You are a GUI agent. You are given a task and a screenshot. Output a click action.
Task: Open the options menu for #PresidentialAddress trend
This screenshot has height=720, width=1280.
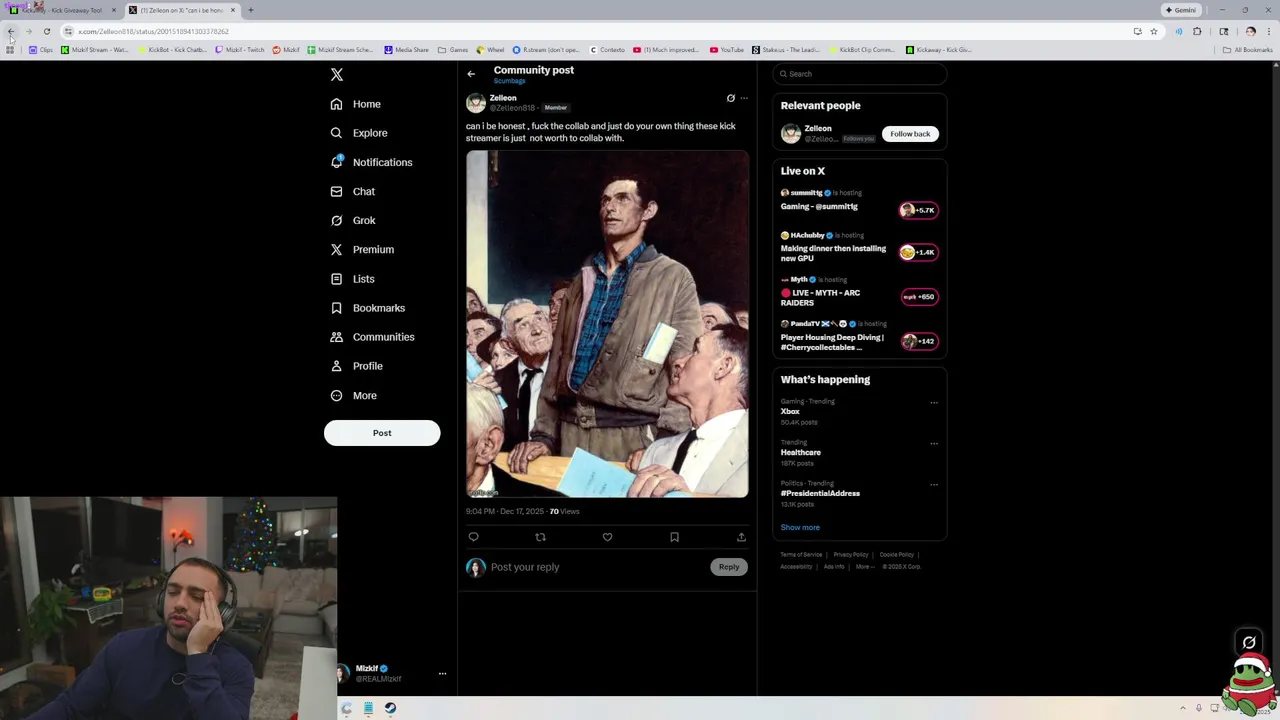(934, 484)
